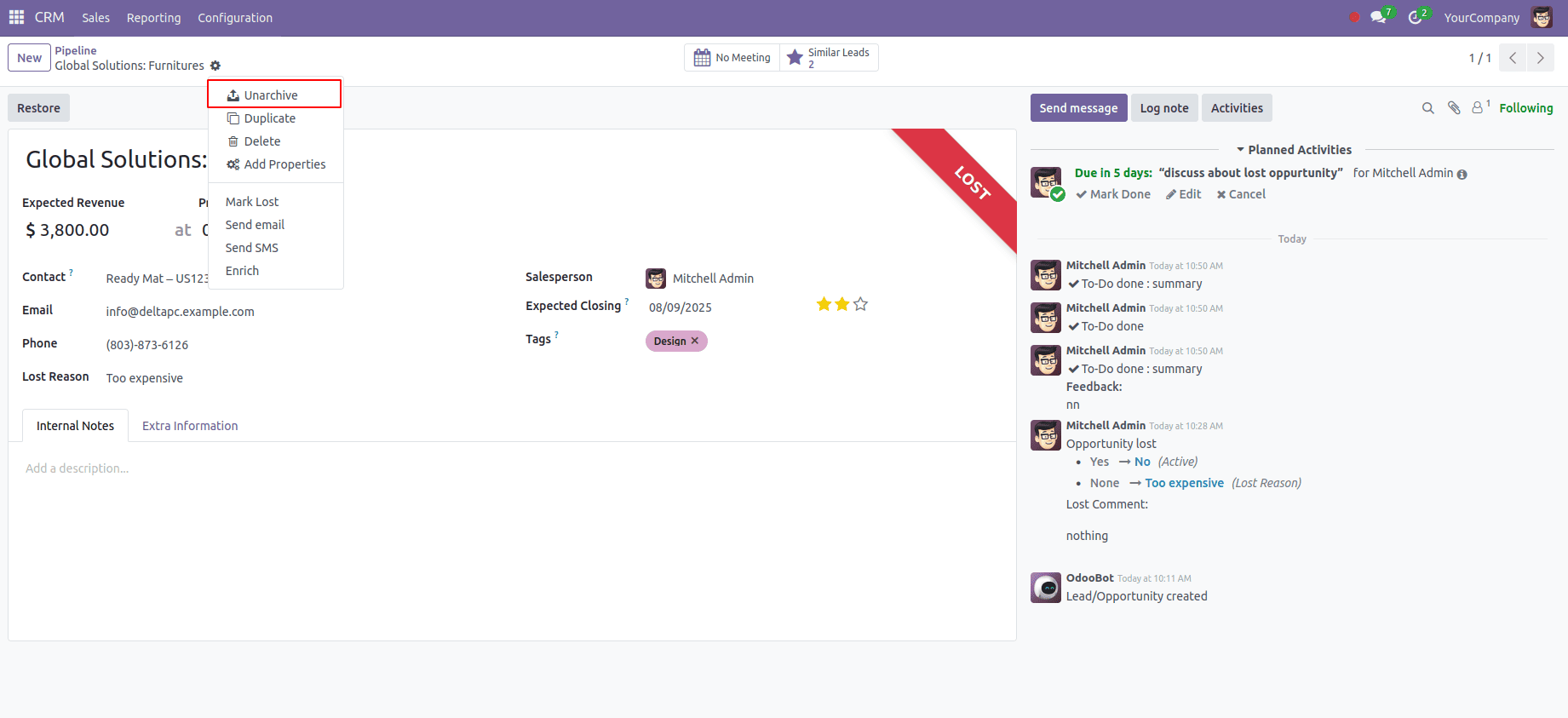Open the activities clock icon
This screenshot has width=1568, height=718.
tap(1416, 17)
